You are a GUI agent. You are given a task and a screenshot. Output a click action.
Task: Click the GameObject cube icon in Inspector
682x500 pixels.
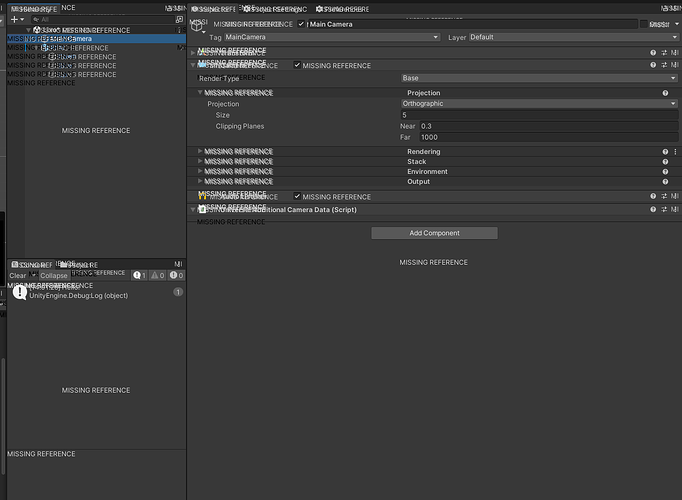click(x=197, y=27)
